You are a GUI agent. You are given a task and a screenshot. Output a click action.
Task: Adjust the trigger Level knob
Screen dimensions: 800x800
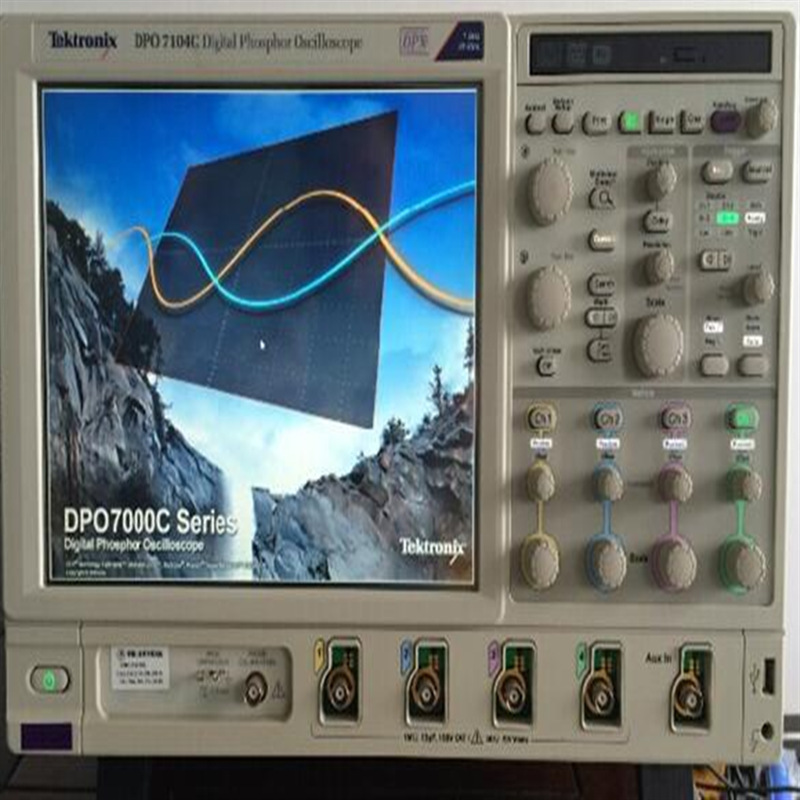coord(758,288)
